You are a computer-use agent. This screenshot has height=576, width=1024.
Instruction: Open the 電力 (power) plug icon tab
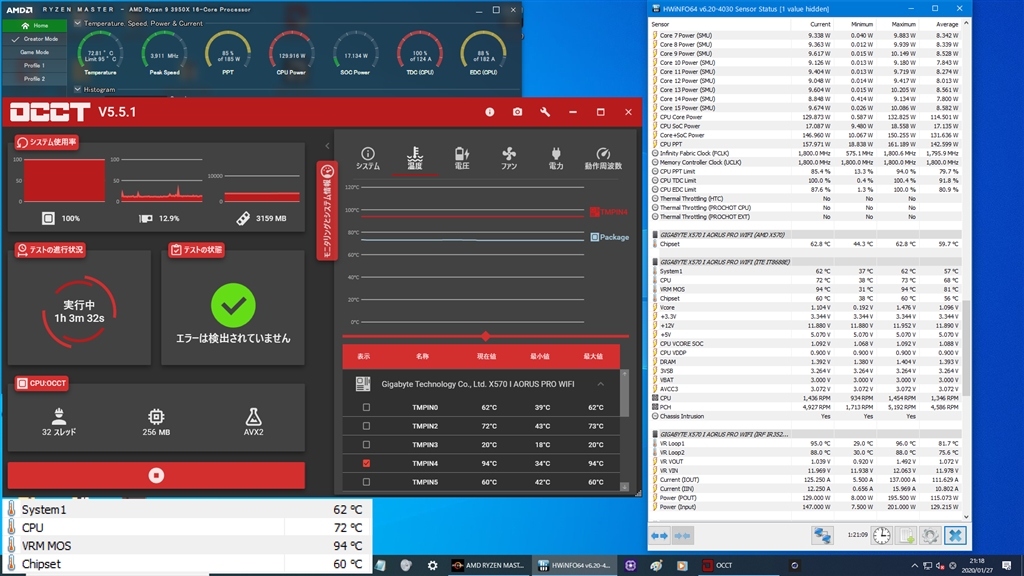556,158
